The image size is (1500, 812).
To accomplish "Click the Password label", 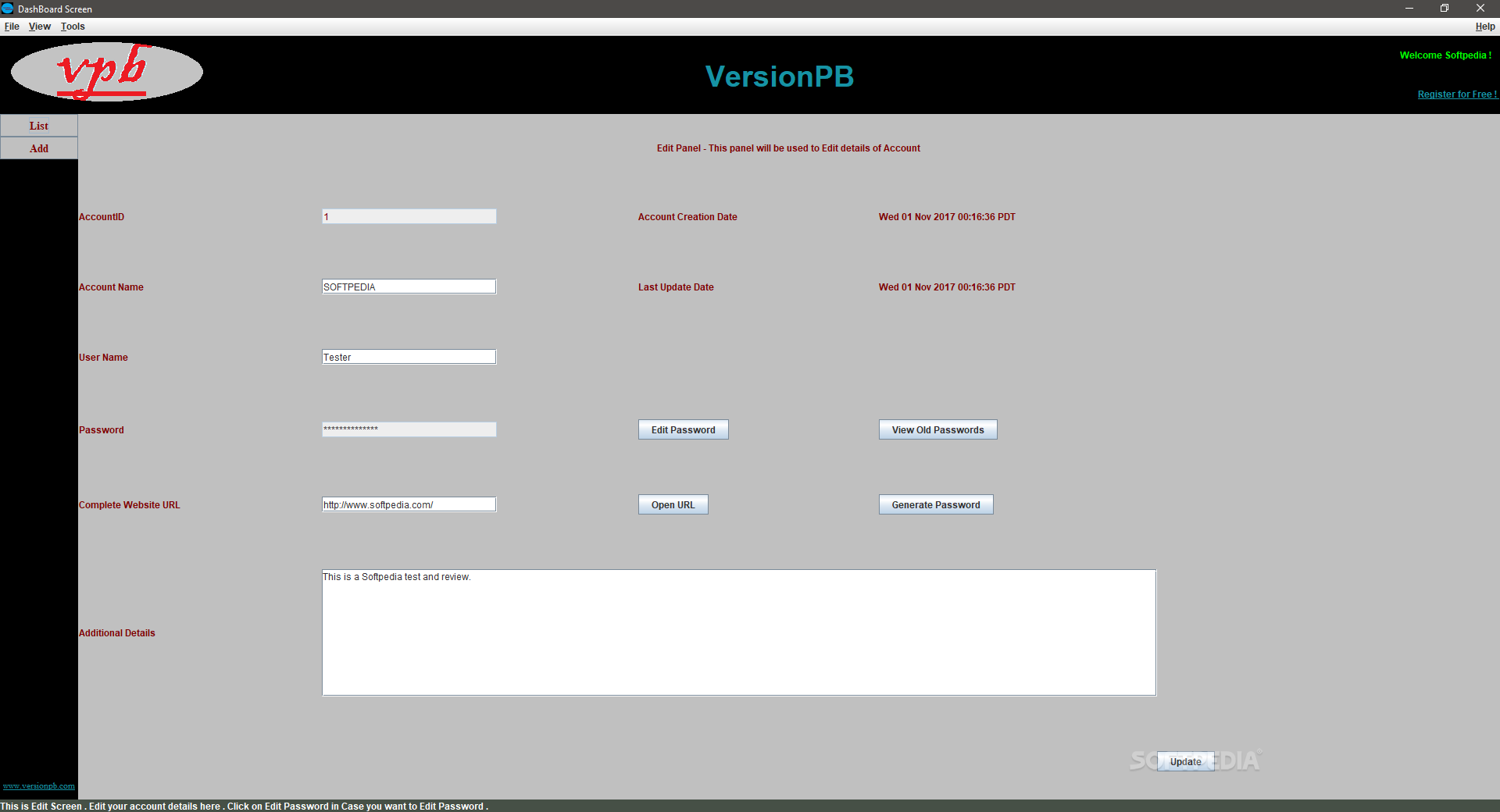I will [x=102, y=430].
